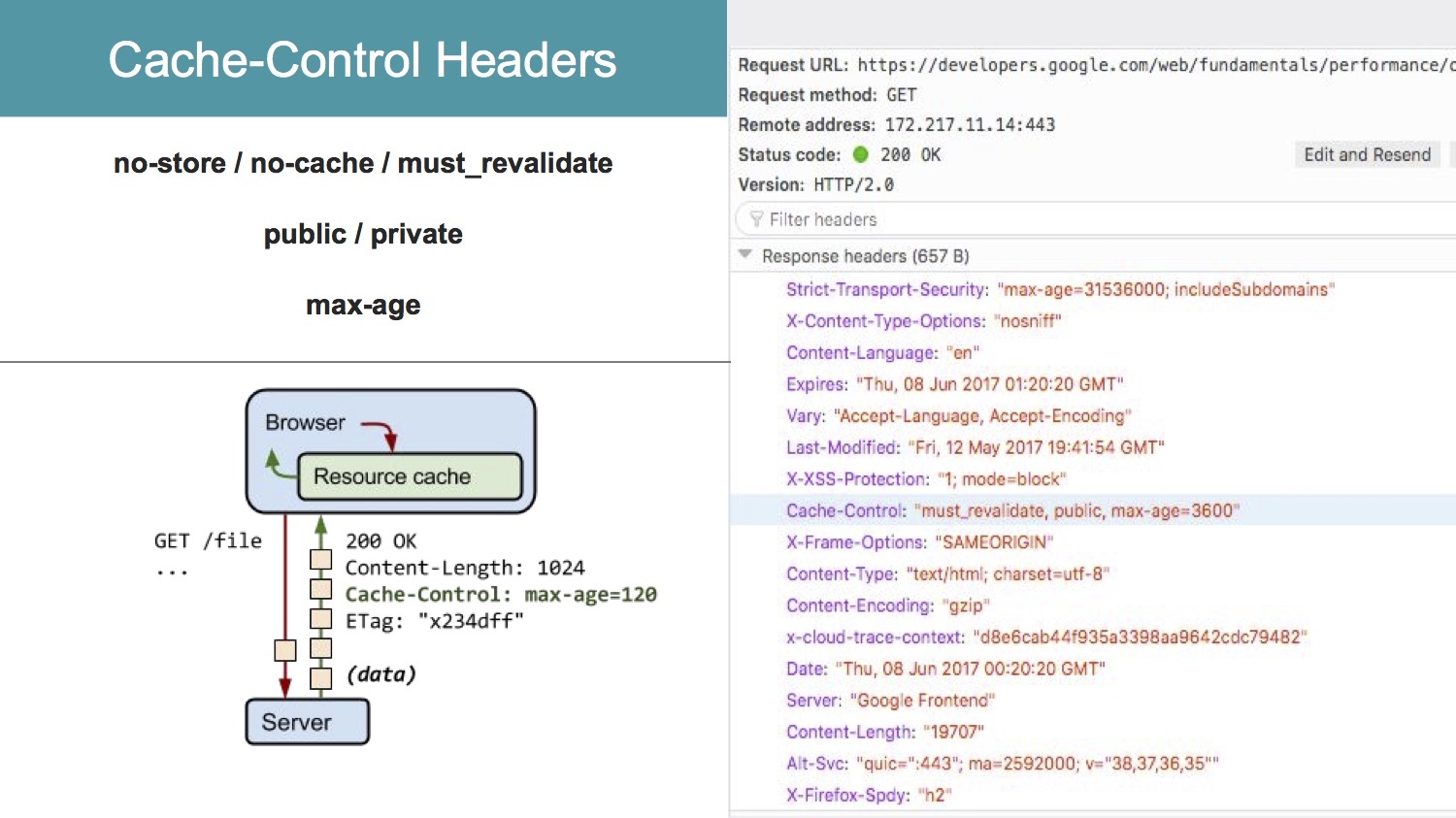
Task: Click the Edit and Resend button
Action: [x=1367, y=153]
